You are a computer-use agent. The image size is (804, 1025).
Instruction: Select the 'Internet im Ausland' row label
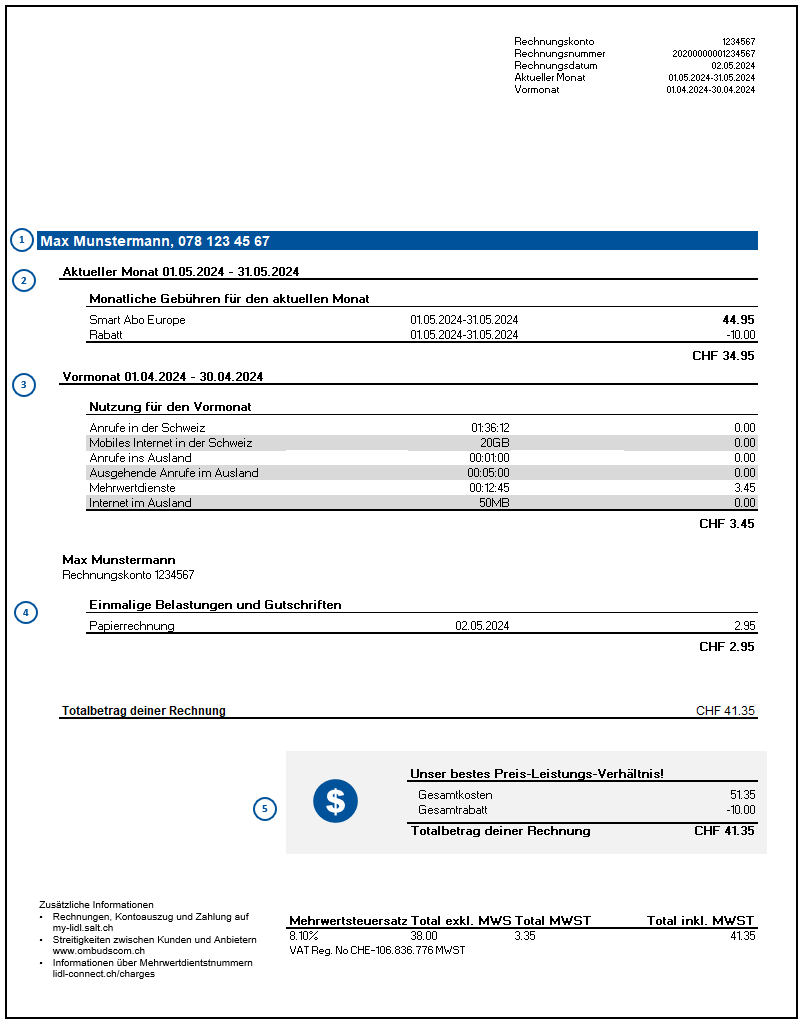point(140,503)
